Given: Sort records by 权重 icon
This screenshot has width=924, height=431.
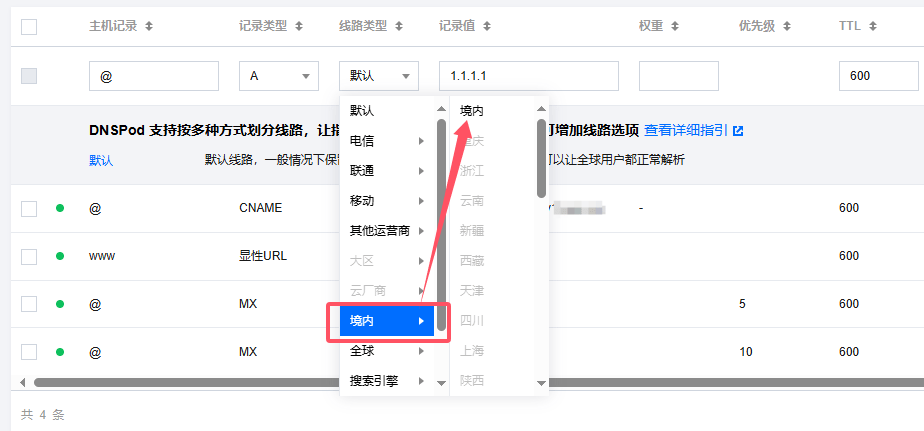Looking at the screenshot, I should 675,27.
